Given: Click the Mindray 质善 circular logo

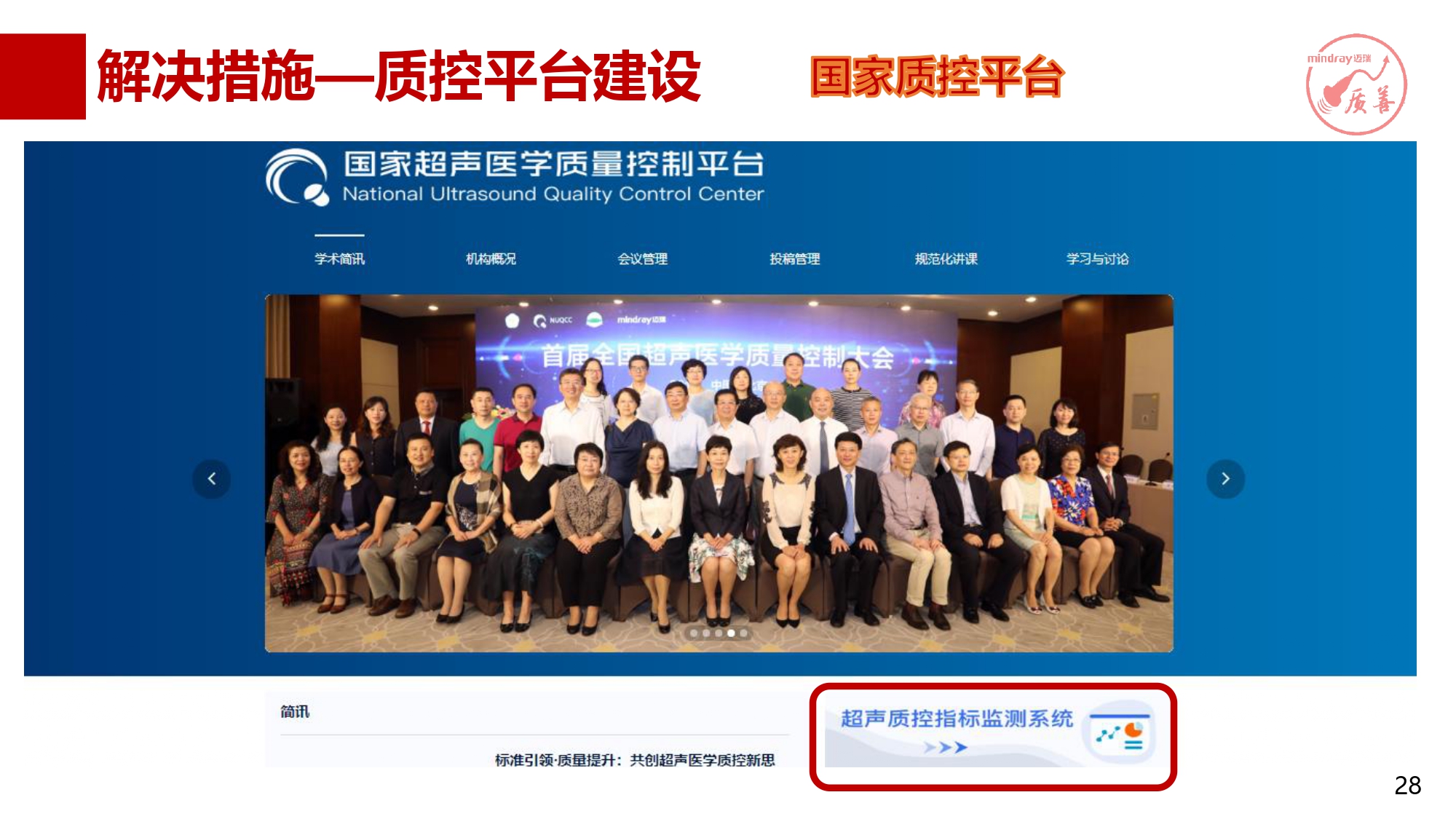Looking at the screenshot, I should [x=1356, y=84].
